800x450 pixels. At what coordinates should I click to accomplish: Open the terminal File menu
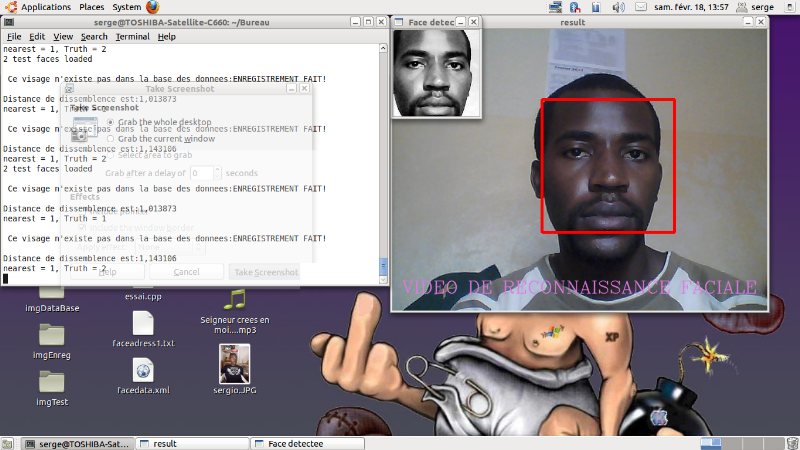pyautogui.click(x=14, y=37)
